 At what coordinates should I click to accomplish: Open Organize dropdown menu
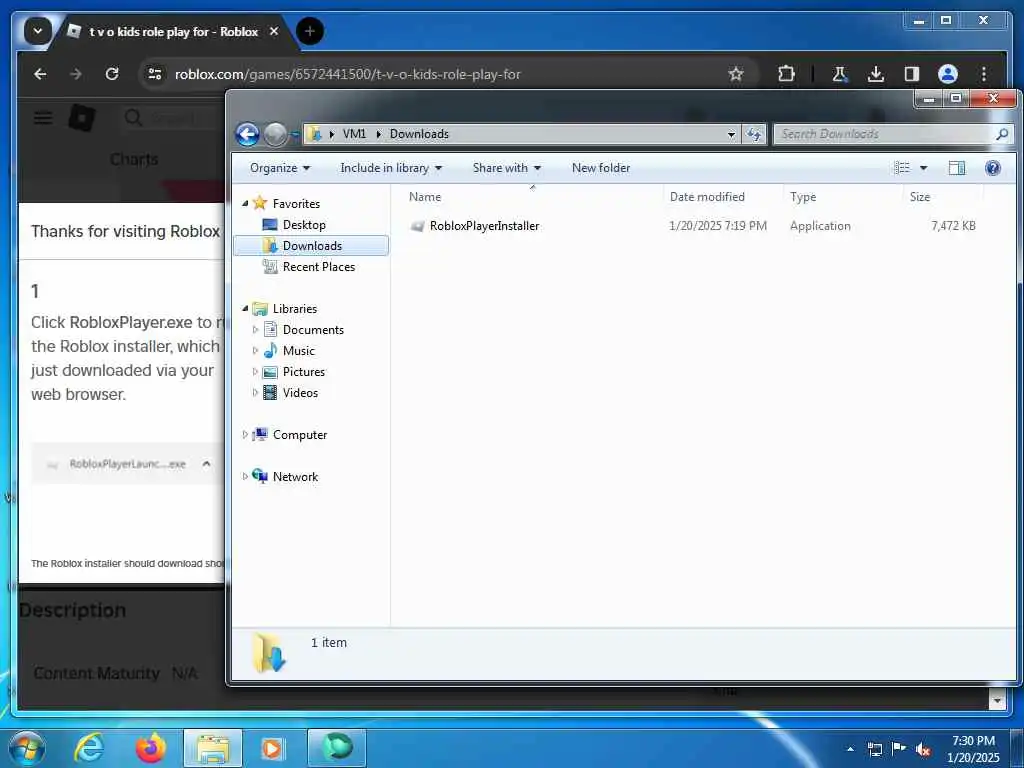tap(280, 168)
